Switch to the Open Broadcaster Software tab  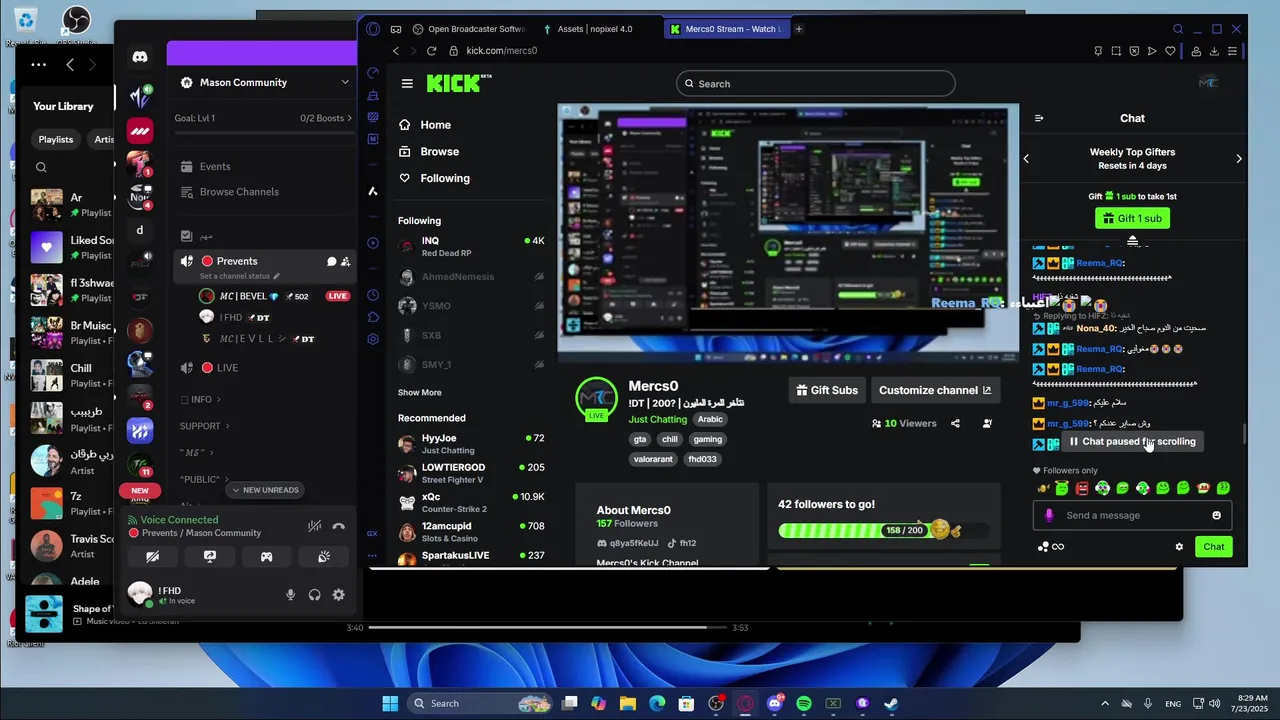point(468,29)
